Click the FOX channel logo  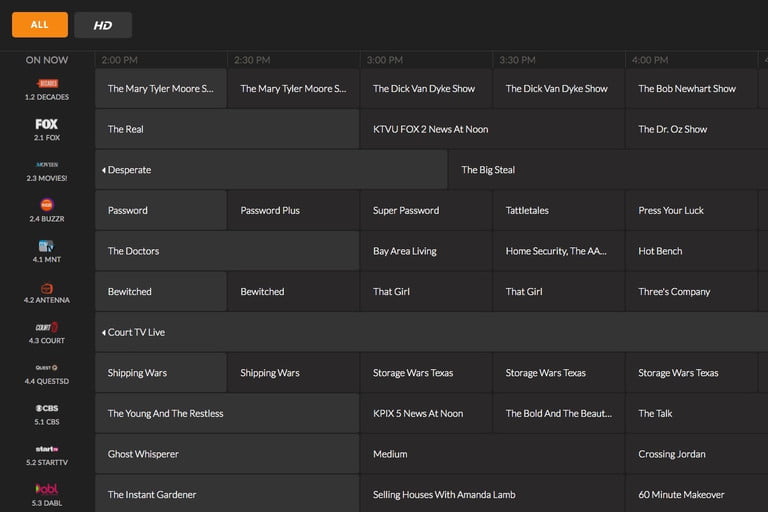(x=47, y=125)
